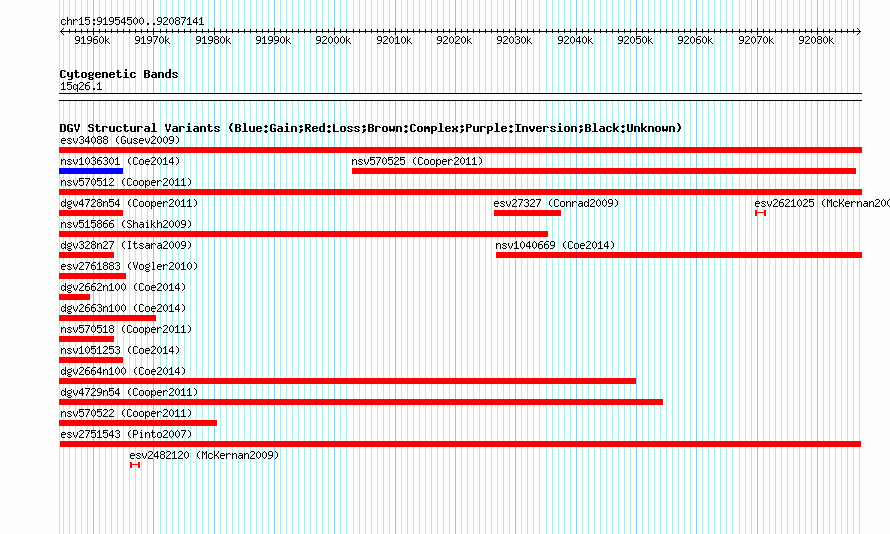Click the blue nsv1036301 gain bar

(91, 171)
